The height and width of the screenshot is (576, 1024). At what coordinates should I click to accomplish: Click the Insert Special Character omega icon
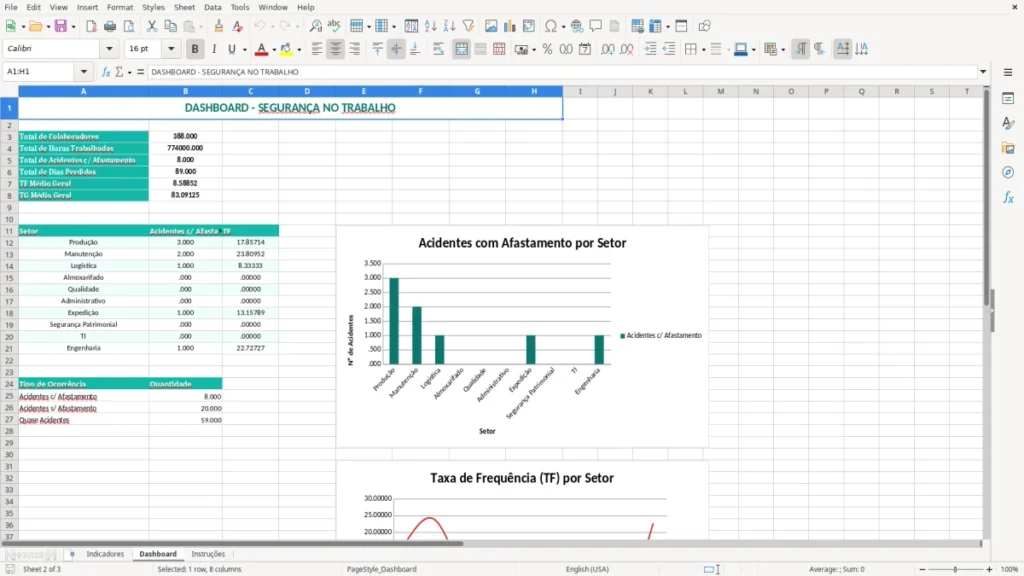(551, 26)
